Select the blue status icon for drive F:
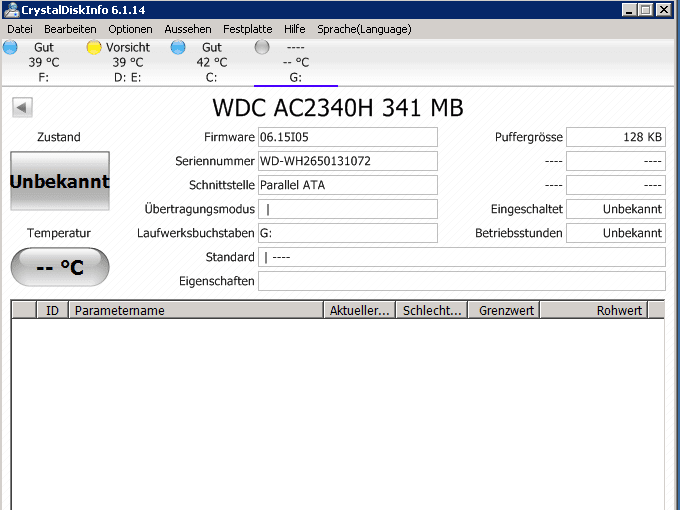684x517 pixels. coord(10,47)
